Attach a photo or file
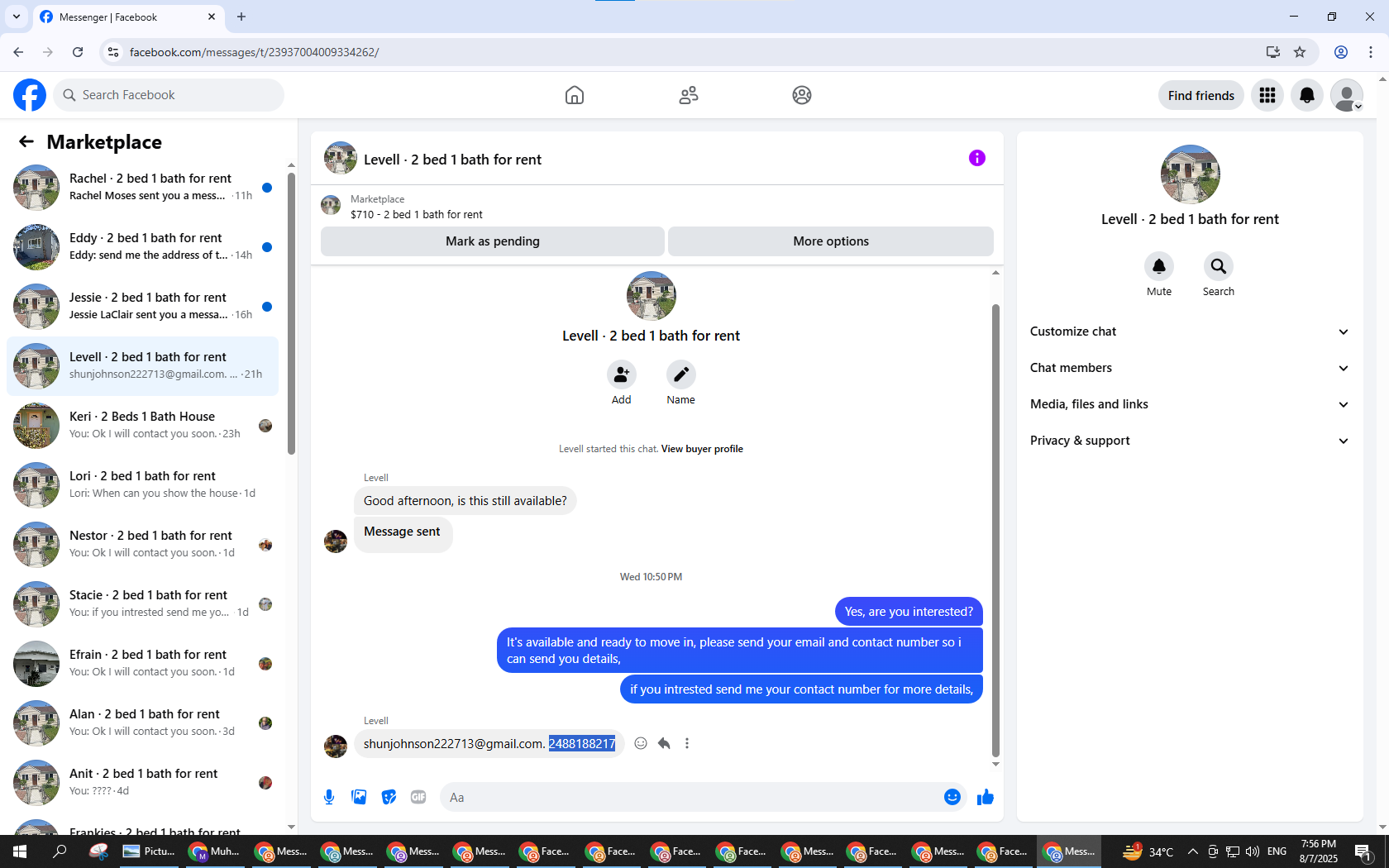The height and width of the screenshot is (868, 1389). (x=359, y=797)
